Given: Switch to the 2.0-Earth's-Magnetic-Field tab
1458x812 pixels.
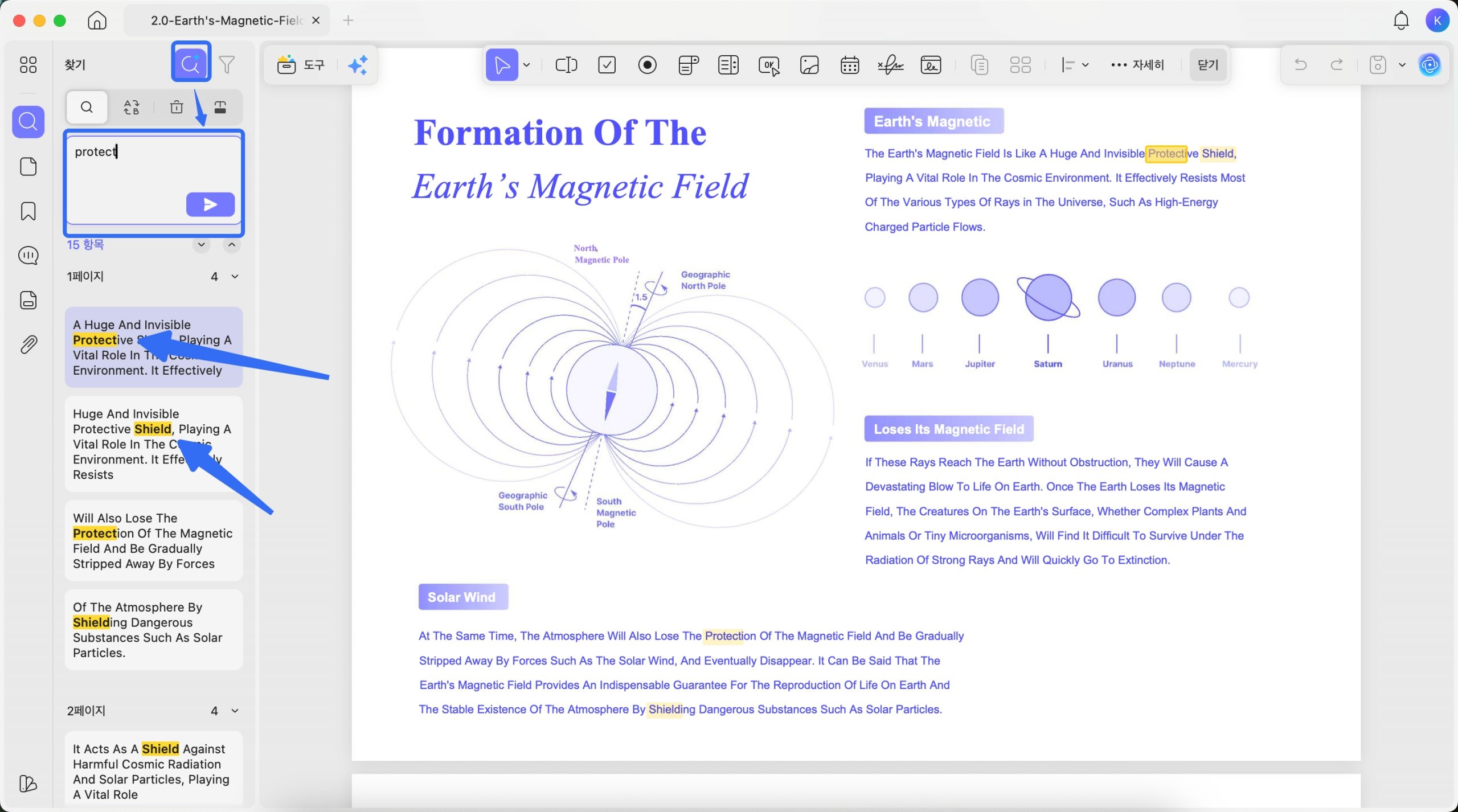Looking at the screenshot, I should pyautogui.click(x=227, y=21).
